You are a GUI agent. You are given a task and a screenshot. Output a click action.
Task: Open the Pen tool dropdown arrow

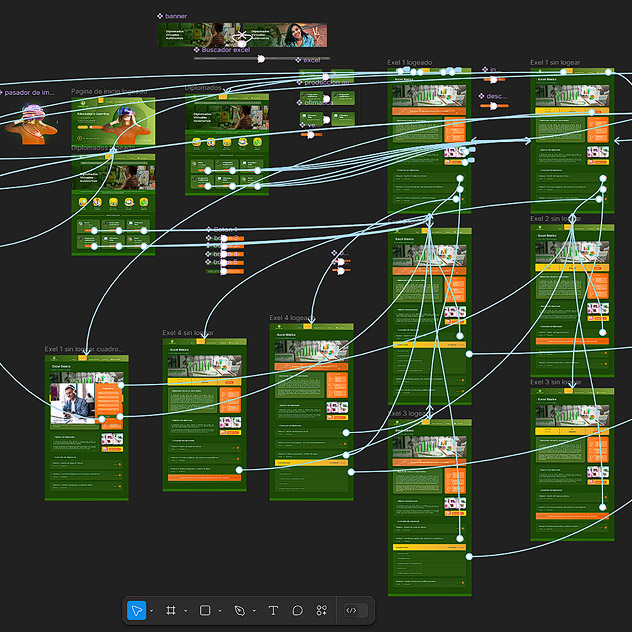(x=254, y=611)
